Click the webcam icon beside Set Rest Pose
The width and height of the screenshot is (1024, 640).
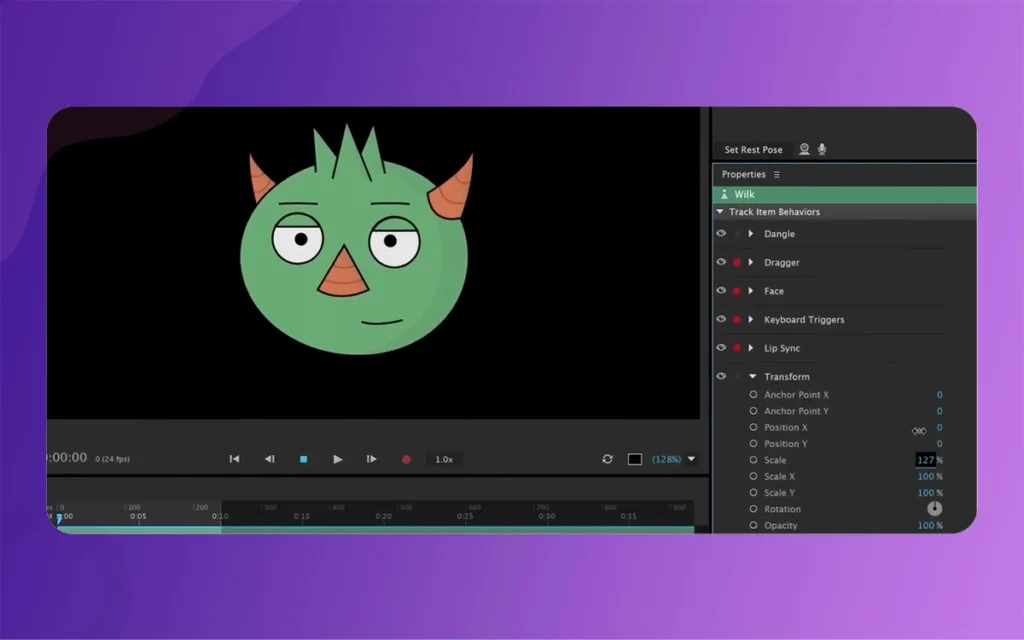(x=804, y=149)
